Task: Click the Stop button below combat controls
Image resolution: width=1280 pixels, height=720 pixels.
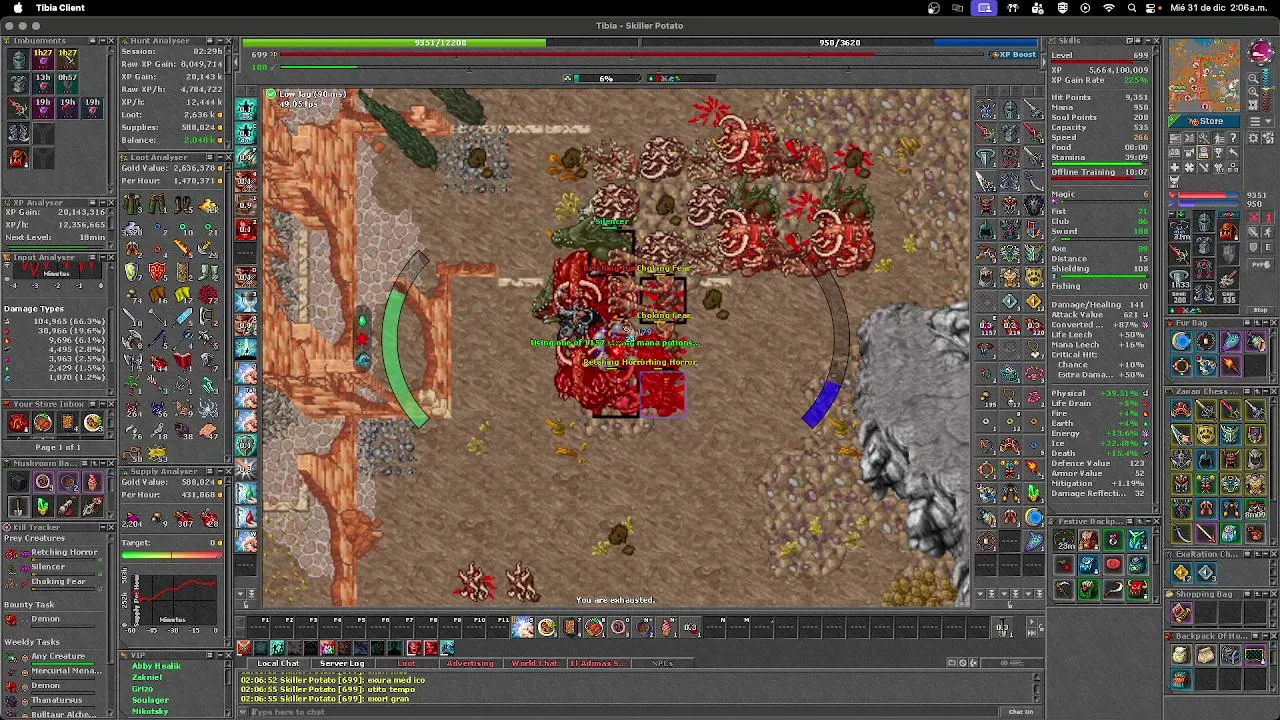Action: [x=1260, y=310]
